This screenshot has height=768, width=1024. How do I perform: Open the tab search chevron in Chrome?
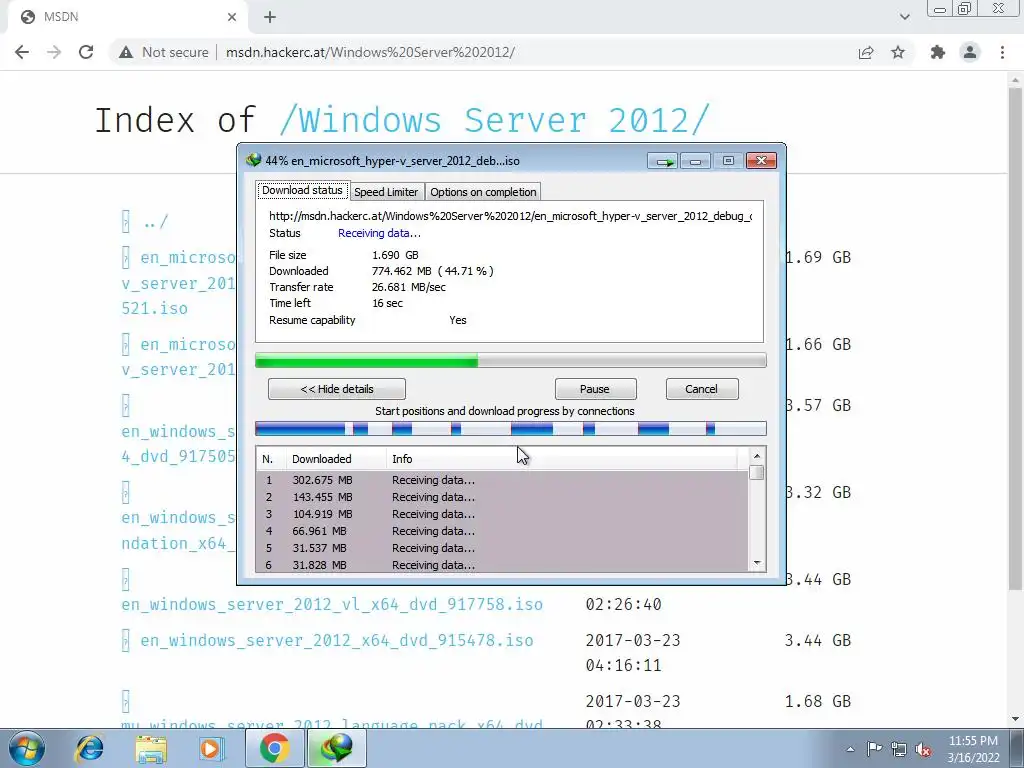click(904, 17)
